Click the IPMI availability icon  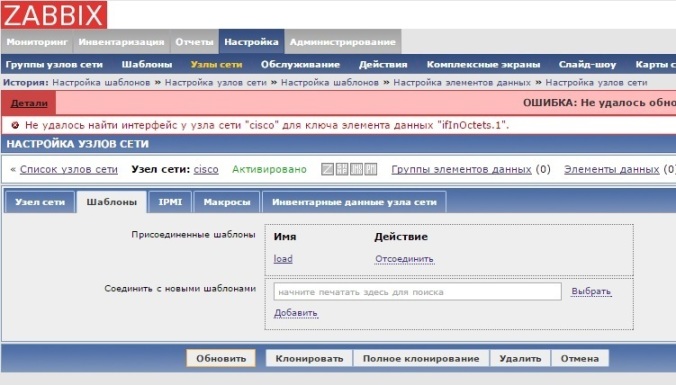coord(371,169)
